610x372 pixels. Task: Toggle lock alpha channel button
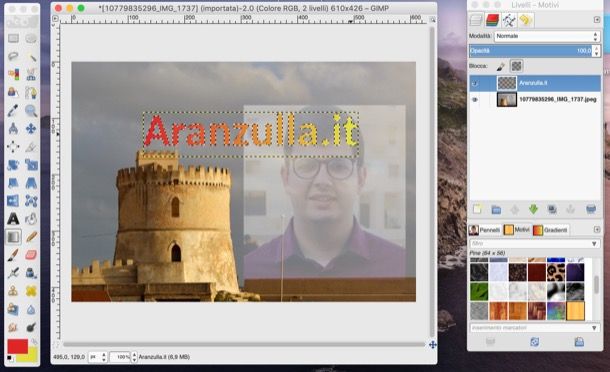click(517, 66)
